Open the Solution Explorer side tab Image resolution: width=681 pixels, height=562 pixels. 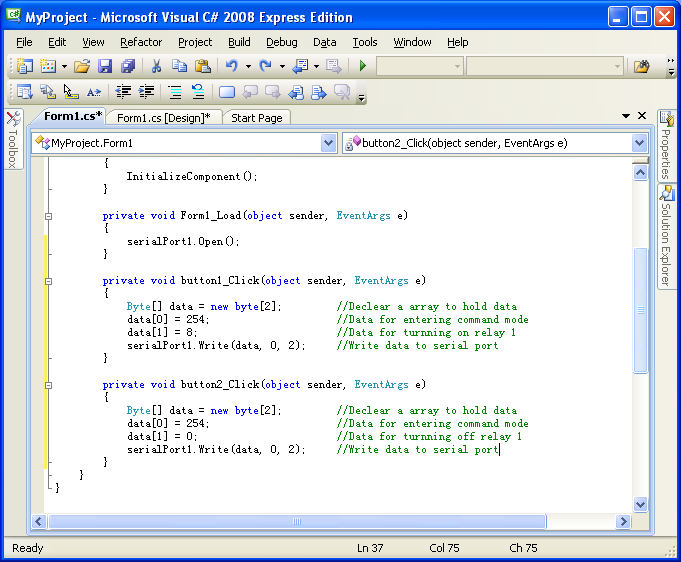(666, 236)
